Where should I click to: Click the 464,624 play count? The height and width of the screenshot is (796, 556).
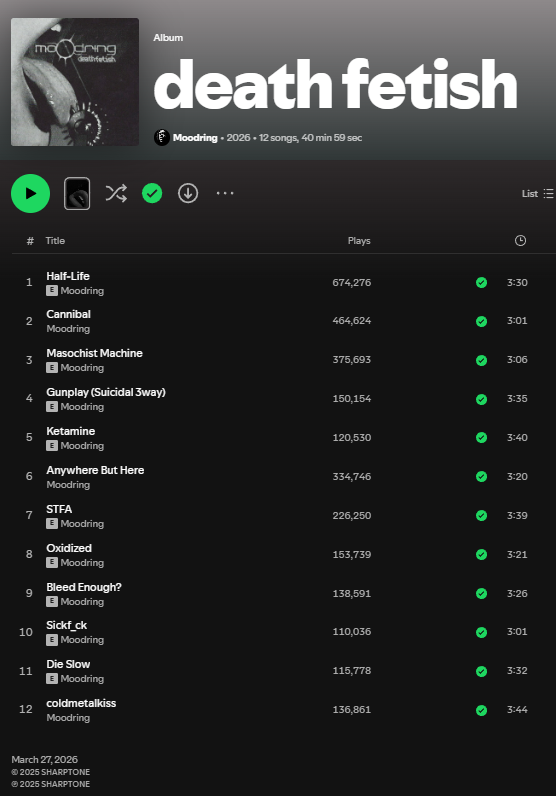(352, 321)
